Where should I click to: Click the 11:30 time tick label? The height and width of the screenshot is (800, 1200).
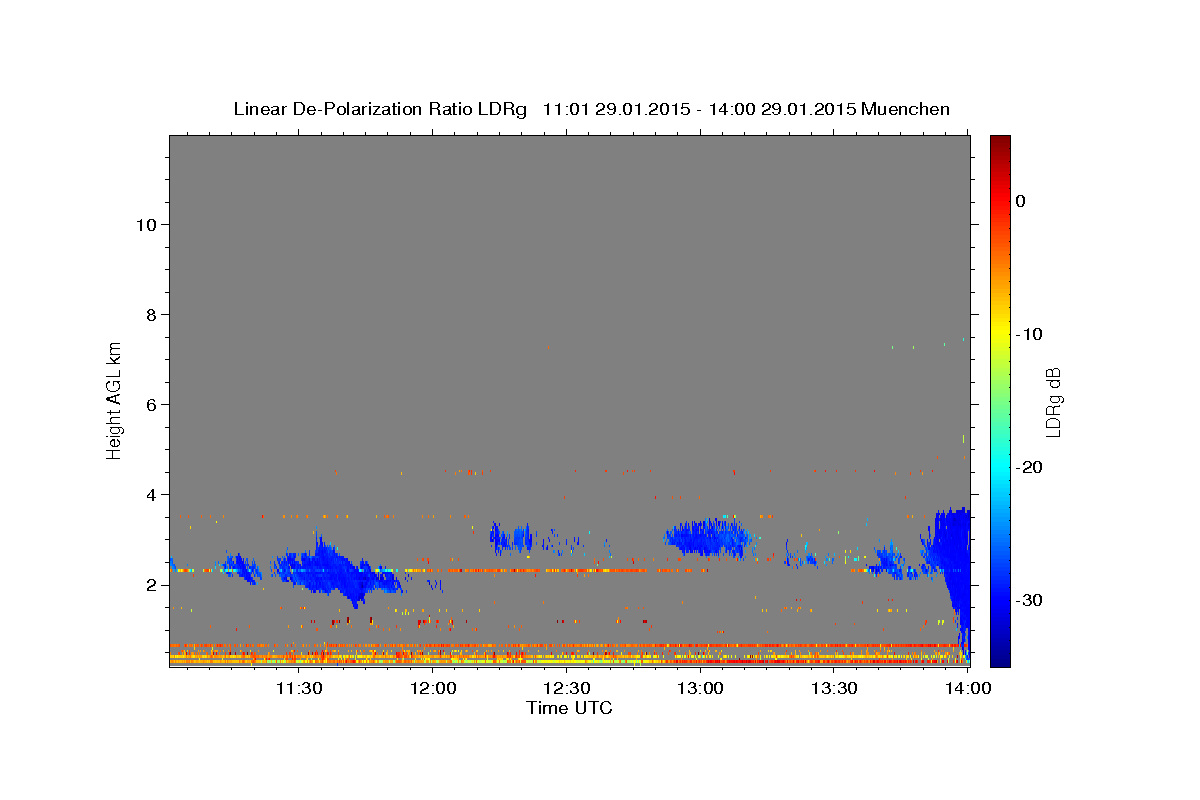pos(298,688)
